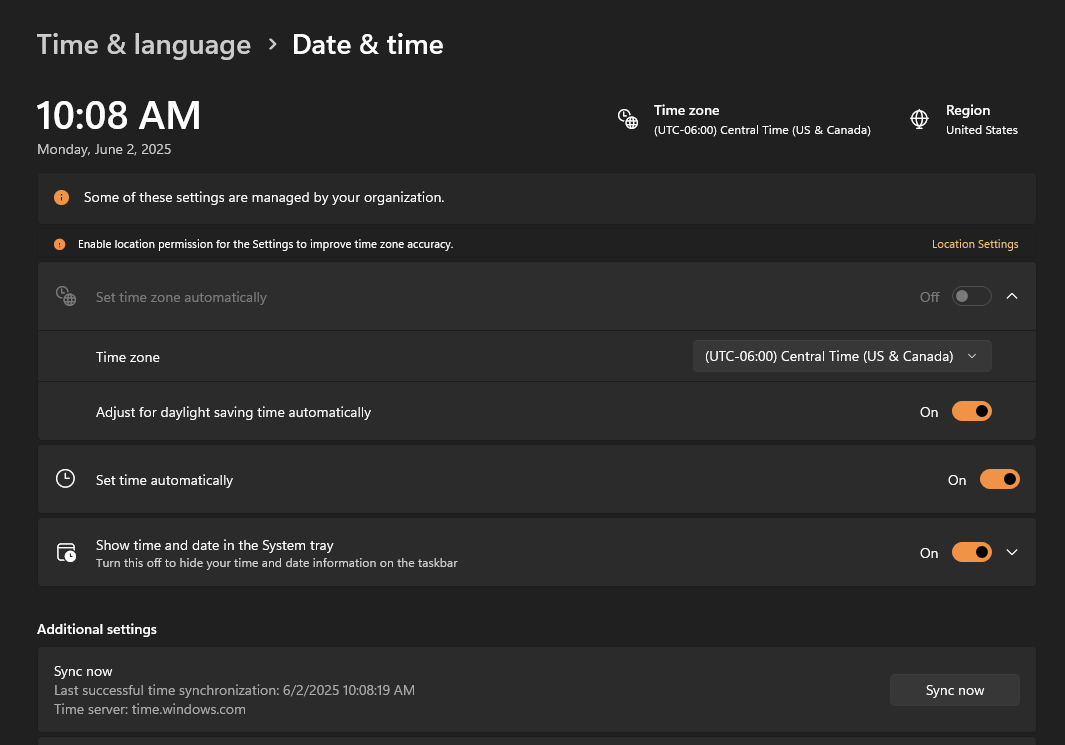Go back to Time & language breadcrumb
Image resolution: width=1065 pixels, height=745 pixels.
[x=144, y=45]
